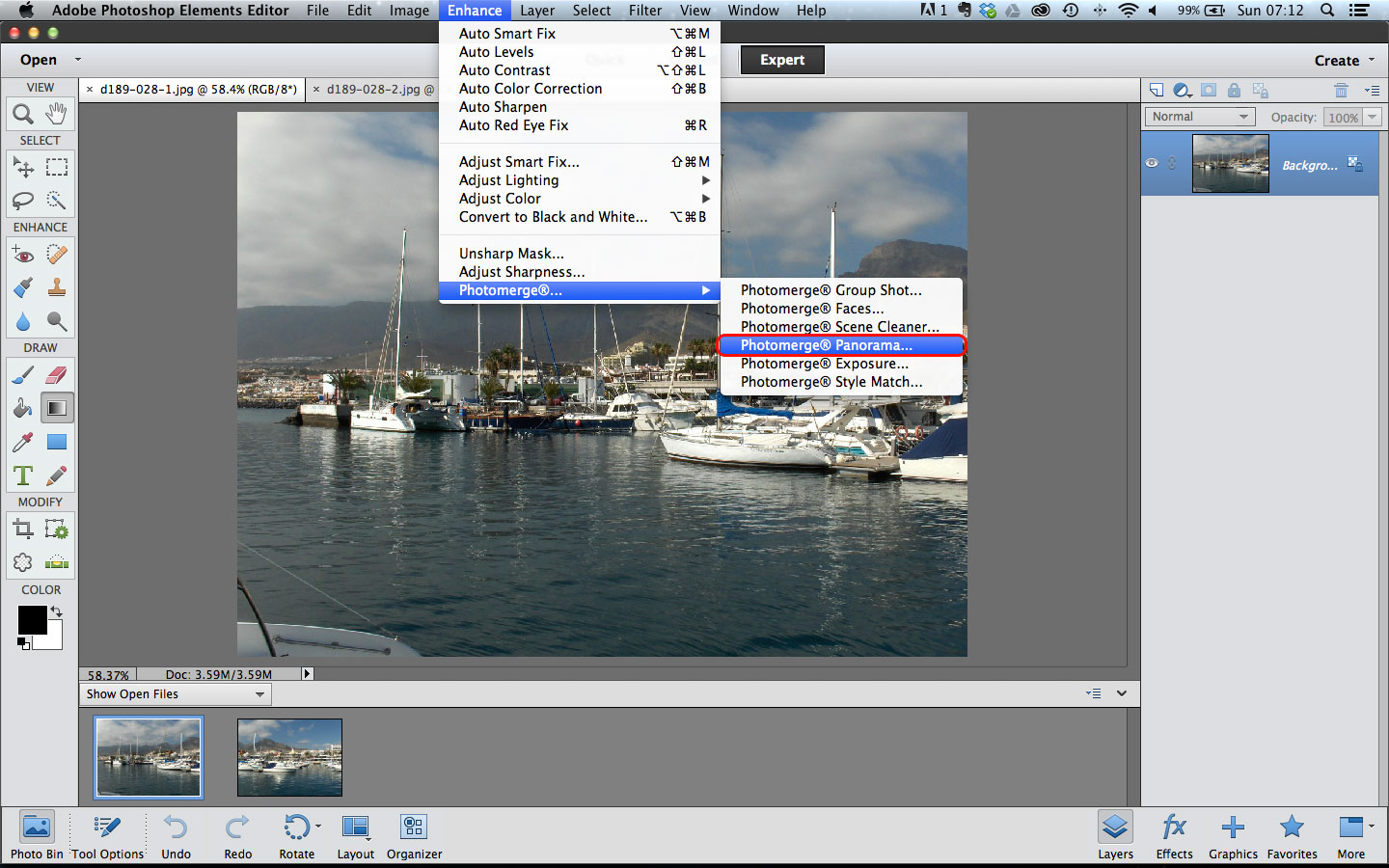This screenshot has width=1389, height=868.
Task: Choose Photomerge Panorama from submenu
Action: tap(841, 345)
